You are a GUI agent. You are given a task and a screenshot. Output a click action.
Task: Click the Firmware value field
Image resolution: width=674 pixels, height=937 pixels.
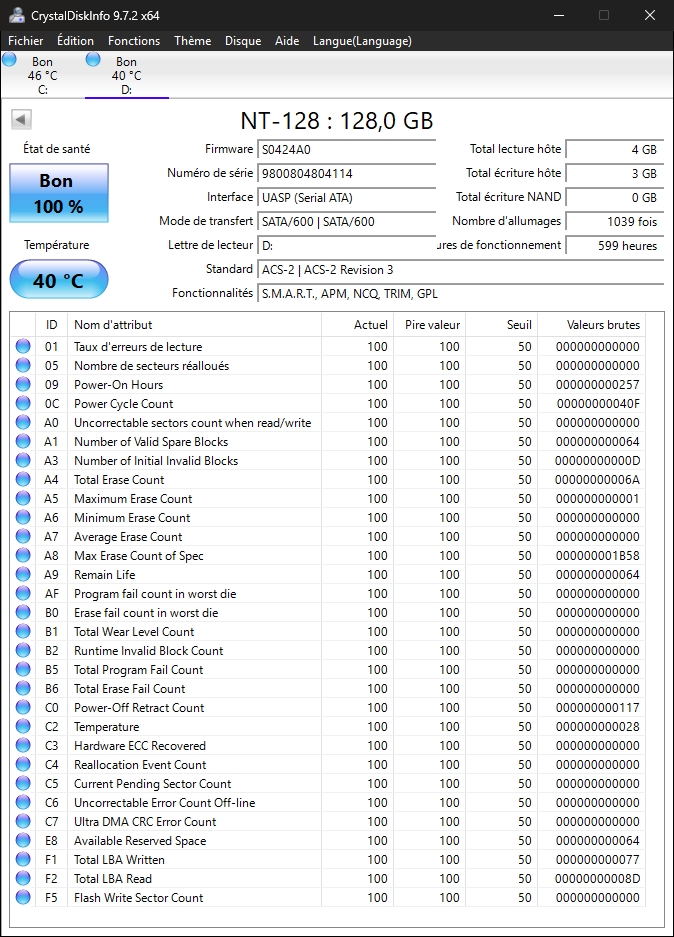(x=346, y=150)
